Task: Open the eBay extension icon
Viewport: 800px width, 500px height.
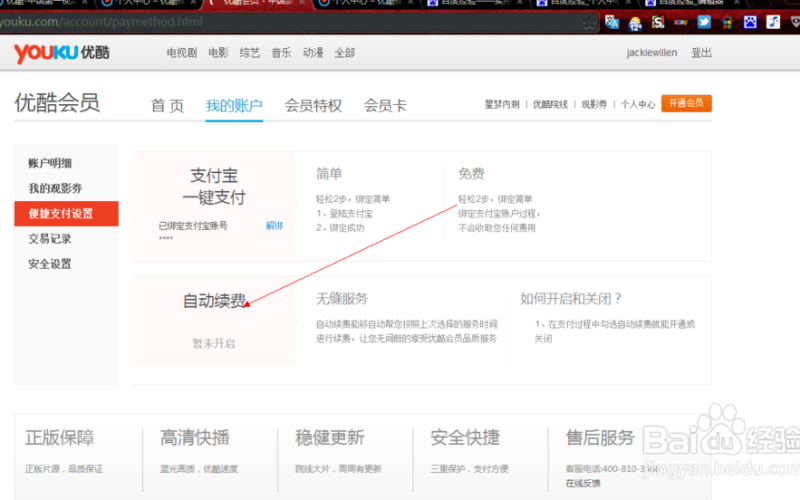Action: [681, 22]
